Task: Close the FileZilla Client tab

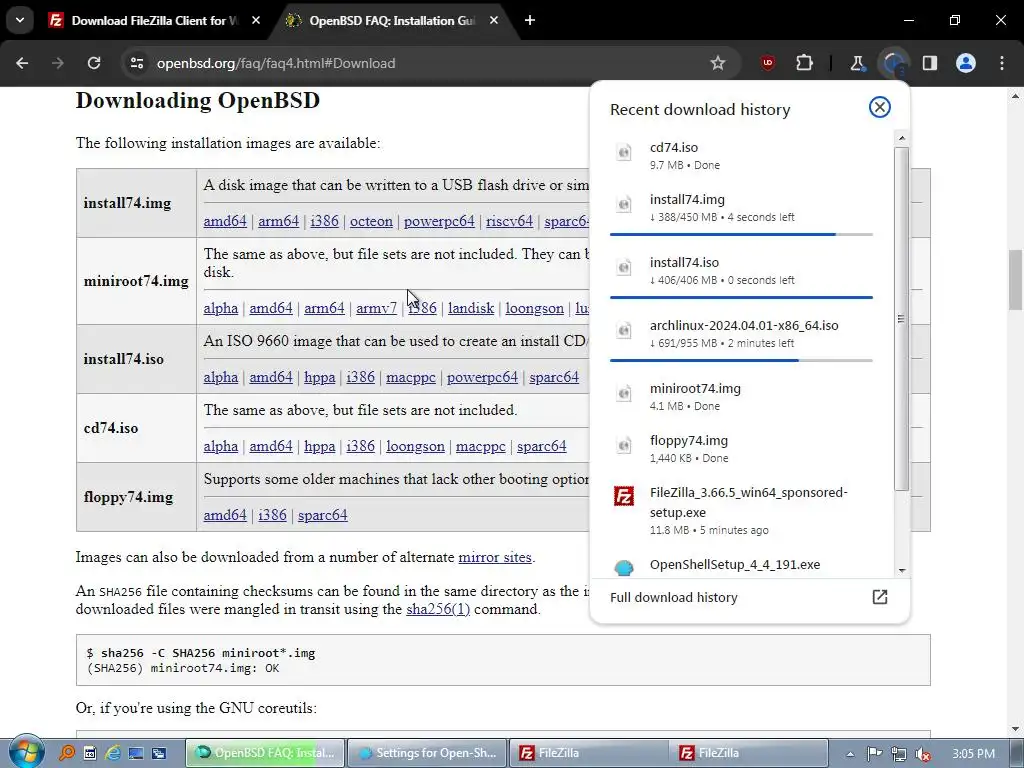Action: click(x=256, y=20)
